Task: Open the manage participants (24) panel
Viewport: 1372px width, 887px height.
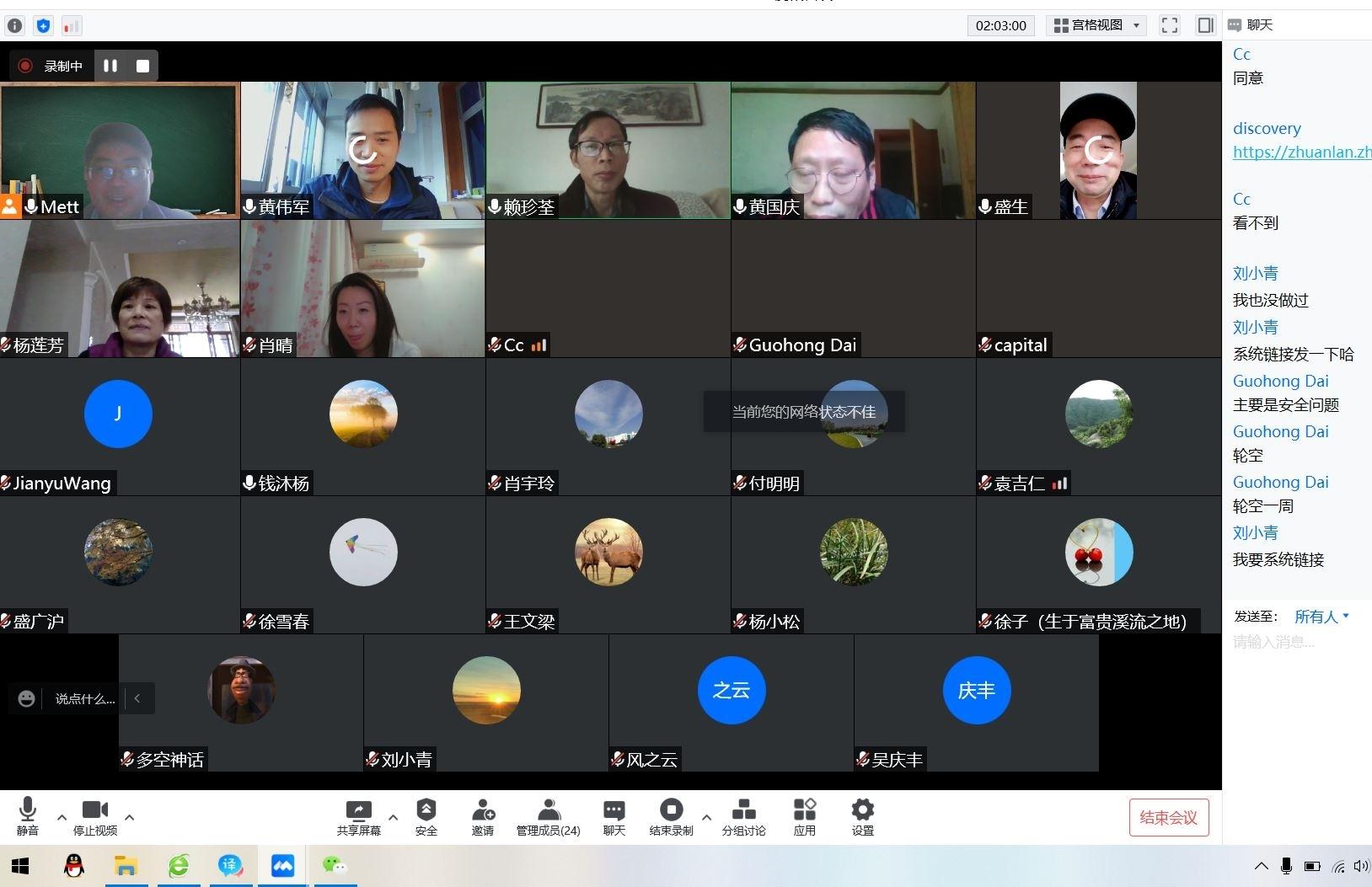Action: (x=548, y=810)
